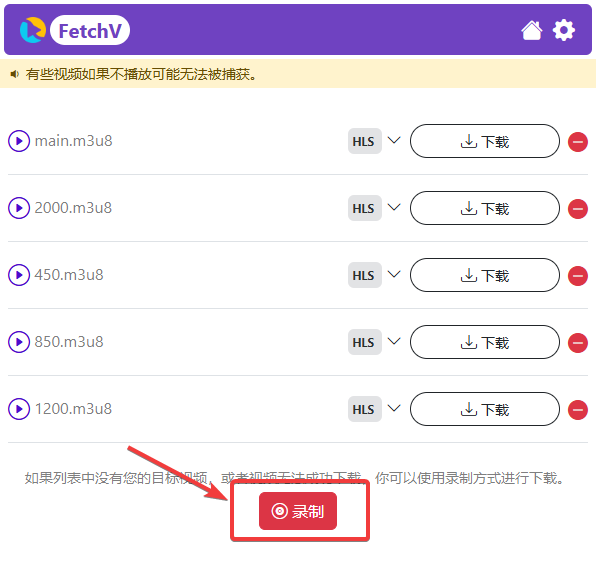
Task: Remove 2000.m3u8 from the list
Action: [578, 209]
